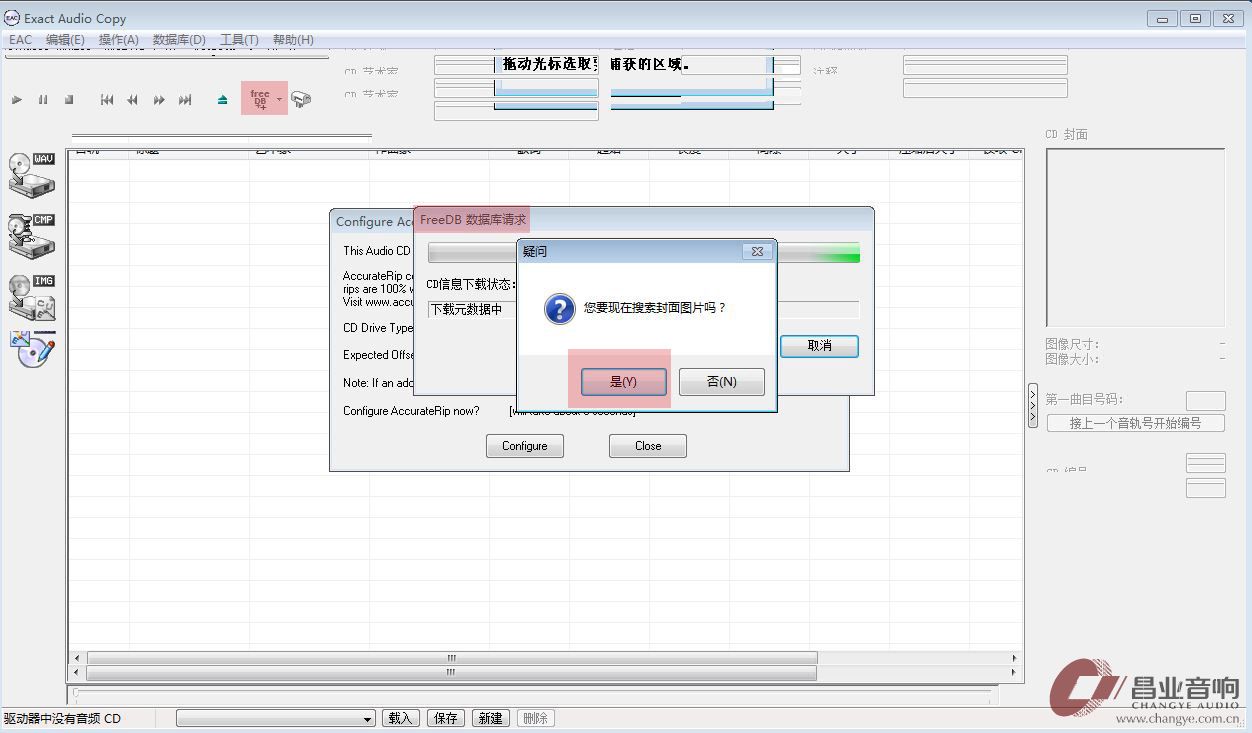Click the empty CD 封面 cover image box

(x=1136, y=238)
